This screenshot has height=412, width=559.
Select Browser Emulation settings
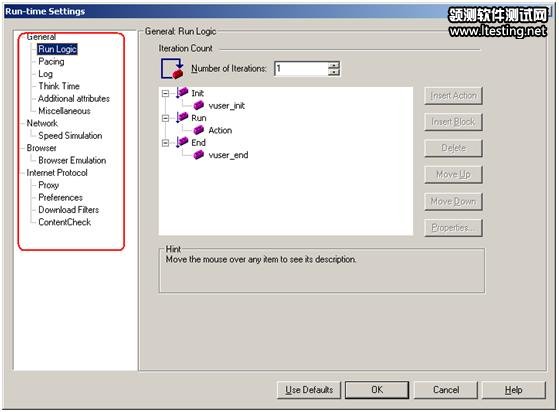click(72, 160)
